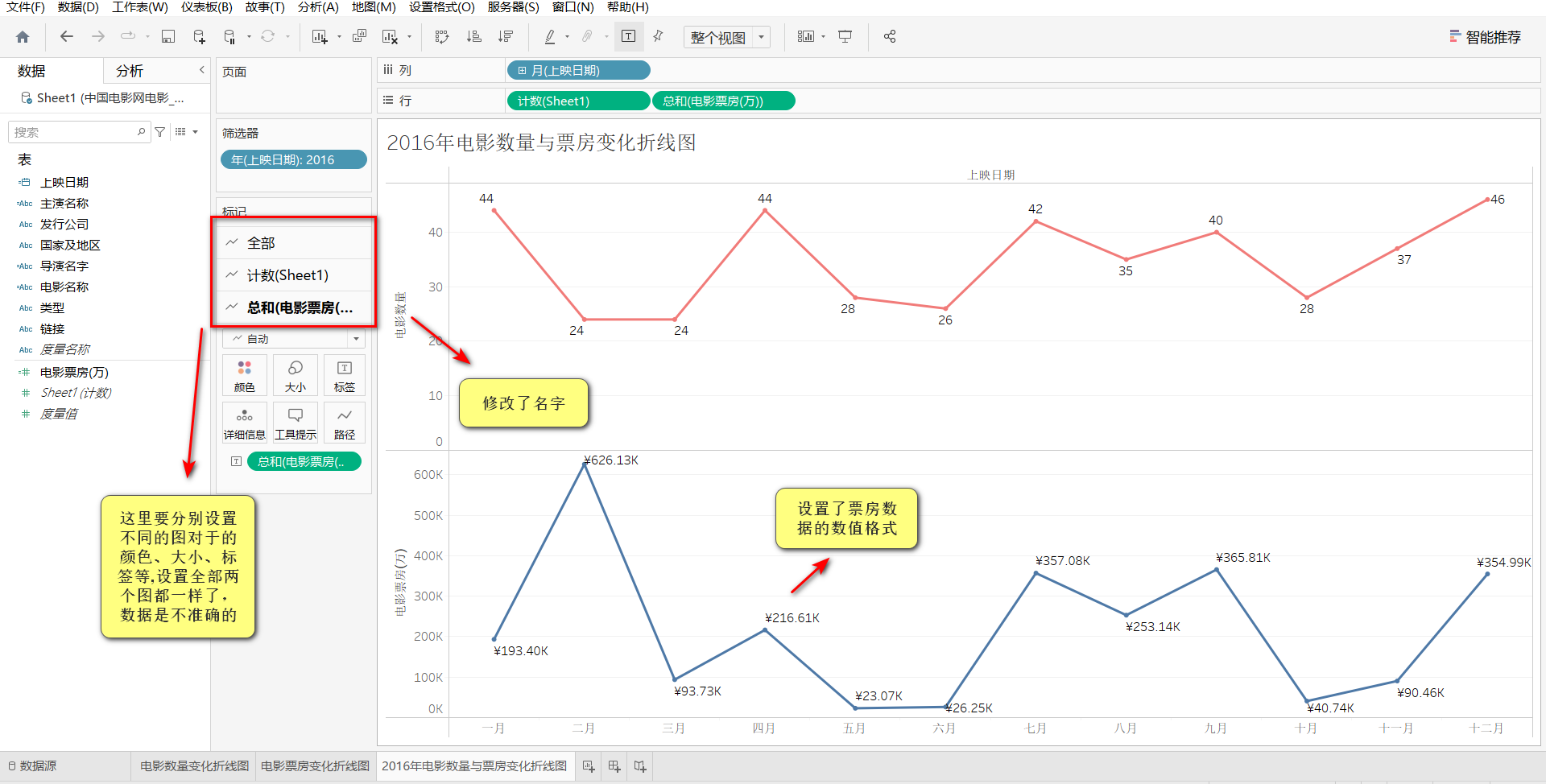Open the 整个视图 fit dropdown
Screen dimensions: 1546x784
(x=727, y=38)
